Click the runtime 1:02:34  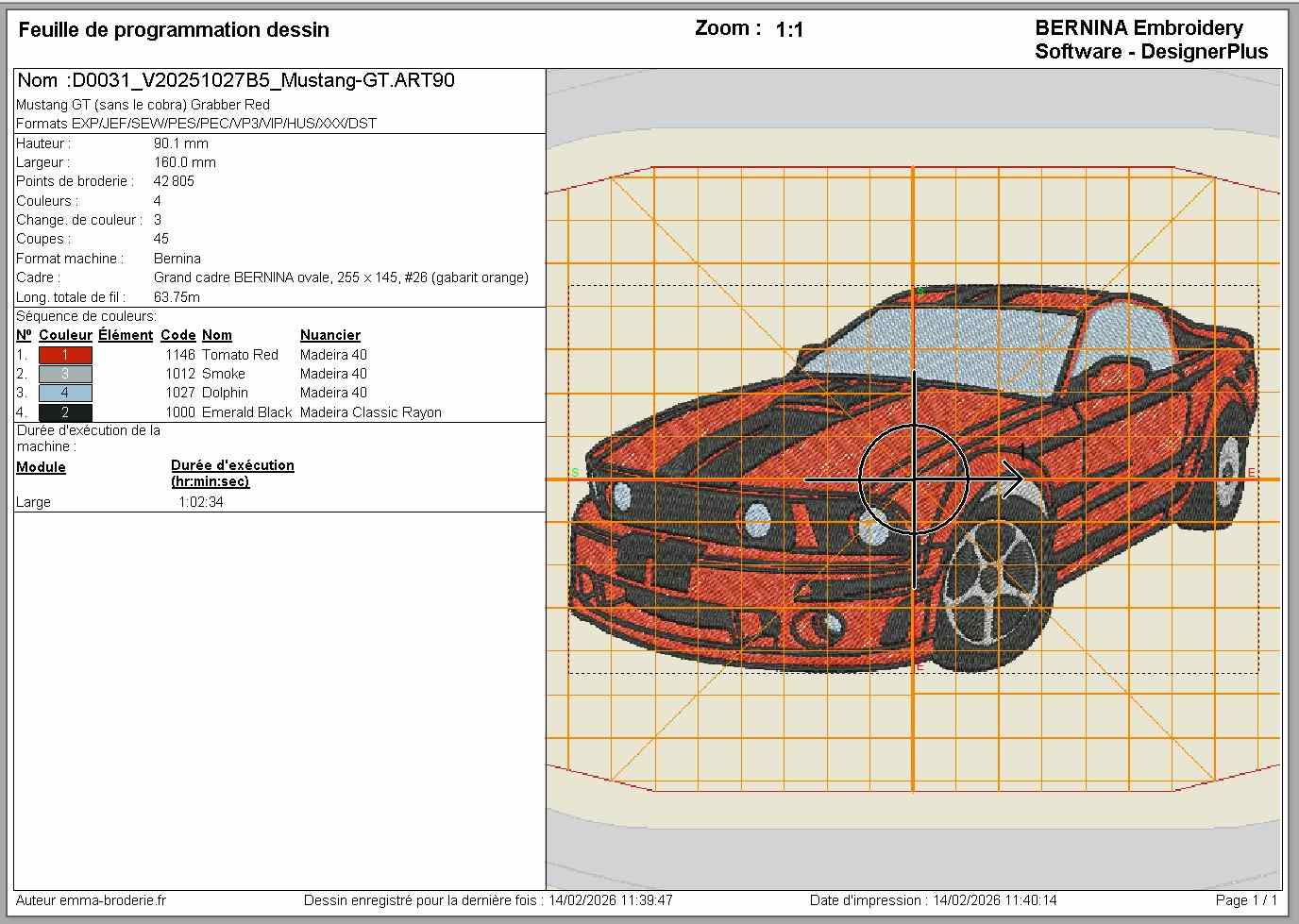tap(201, 502)
